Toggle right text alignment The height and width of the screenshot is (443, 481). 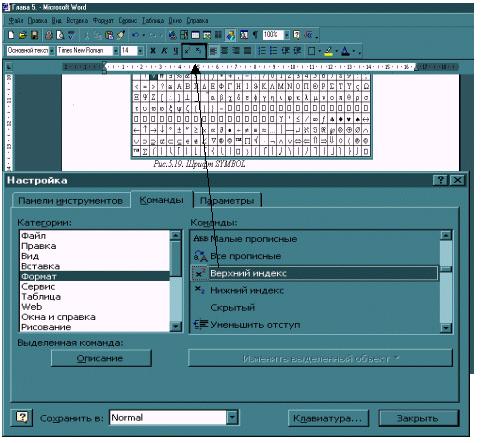click(x=236, y=51)
